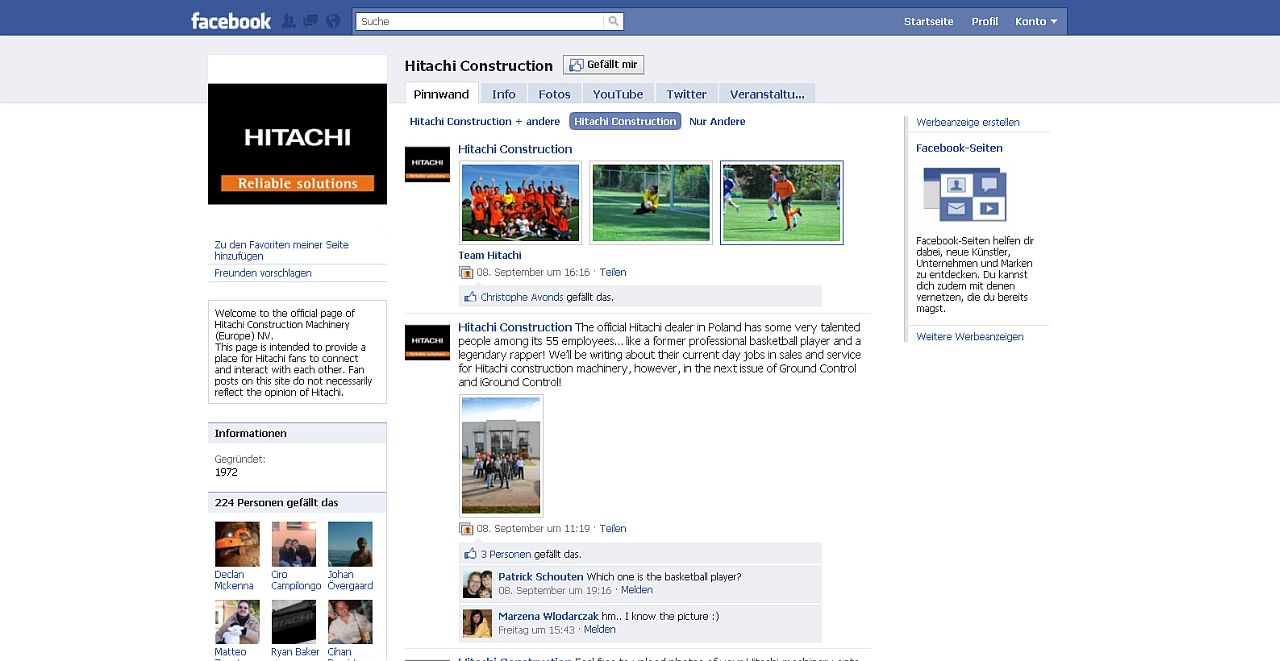Click Melden on Patrick Schouten's comment
Viewport: 1280px width, 661px height.
637,590
